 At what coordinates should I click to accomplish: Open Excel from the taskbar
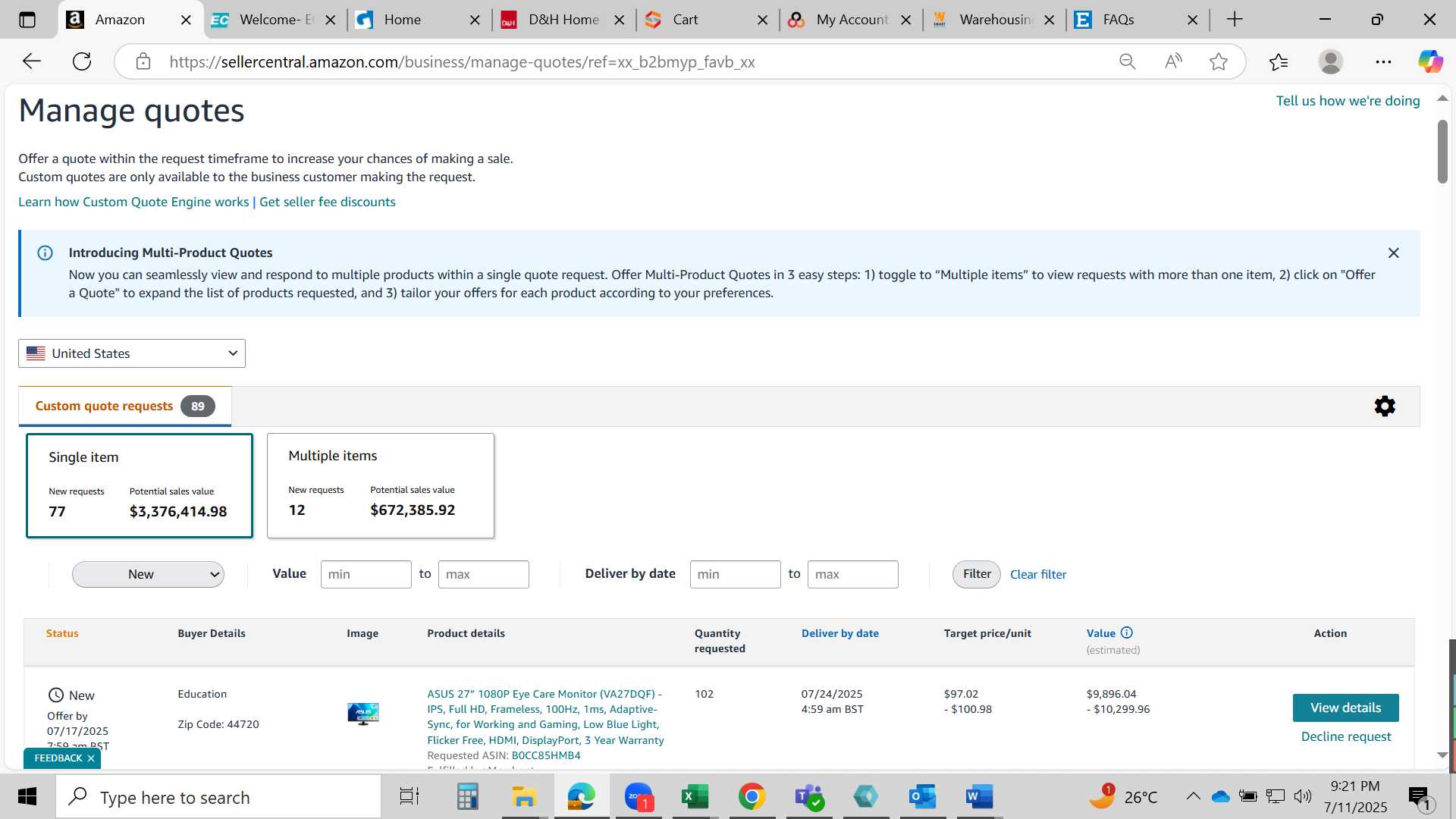pos(695,796)
